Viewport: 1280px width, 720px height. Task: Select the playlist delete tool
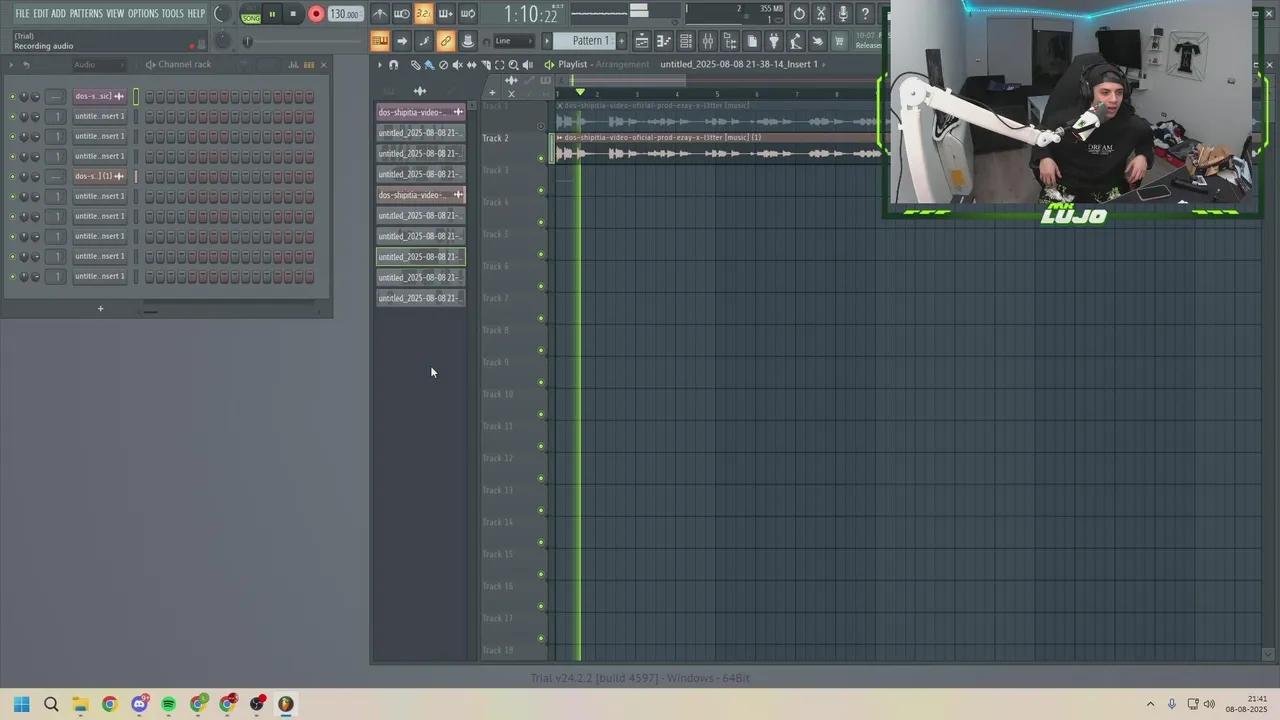pos(443,65)
